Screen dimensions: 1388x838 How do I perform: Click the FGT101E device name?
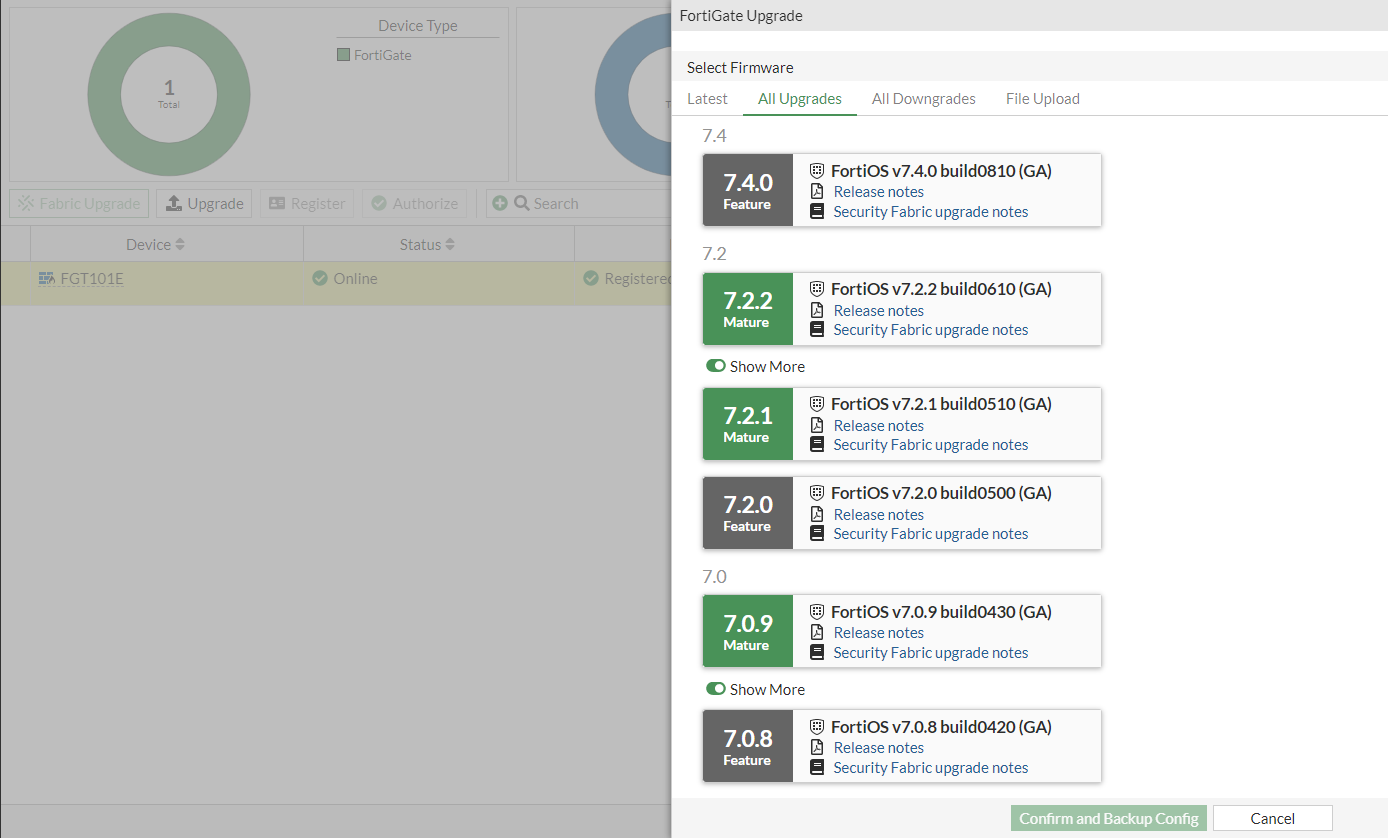[x=92, y=278]
